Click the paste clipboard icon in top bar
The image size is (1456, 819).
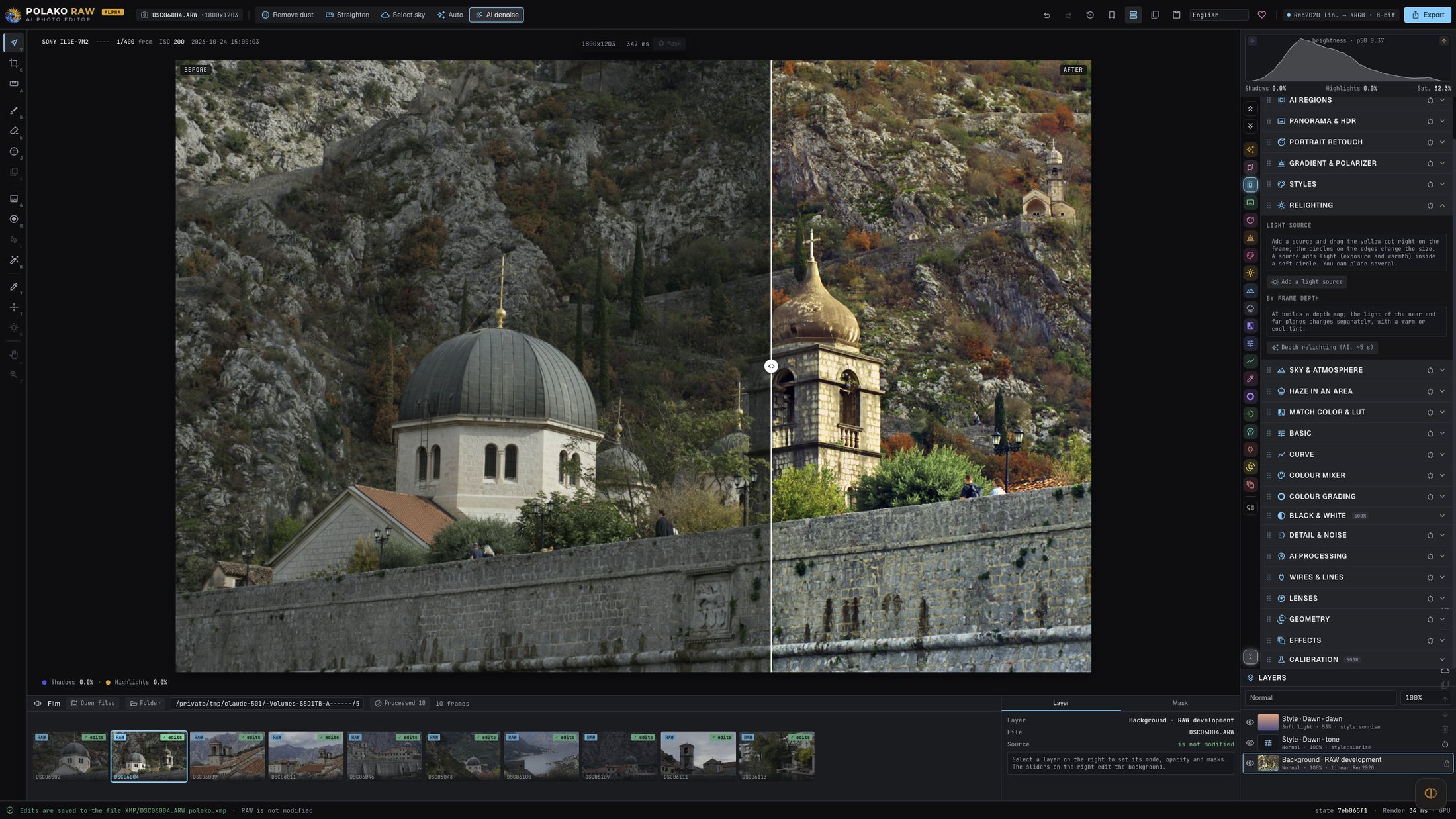pyautogui.click(x=1177, y=15)
